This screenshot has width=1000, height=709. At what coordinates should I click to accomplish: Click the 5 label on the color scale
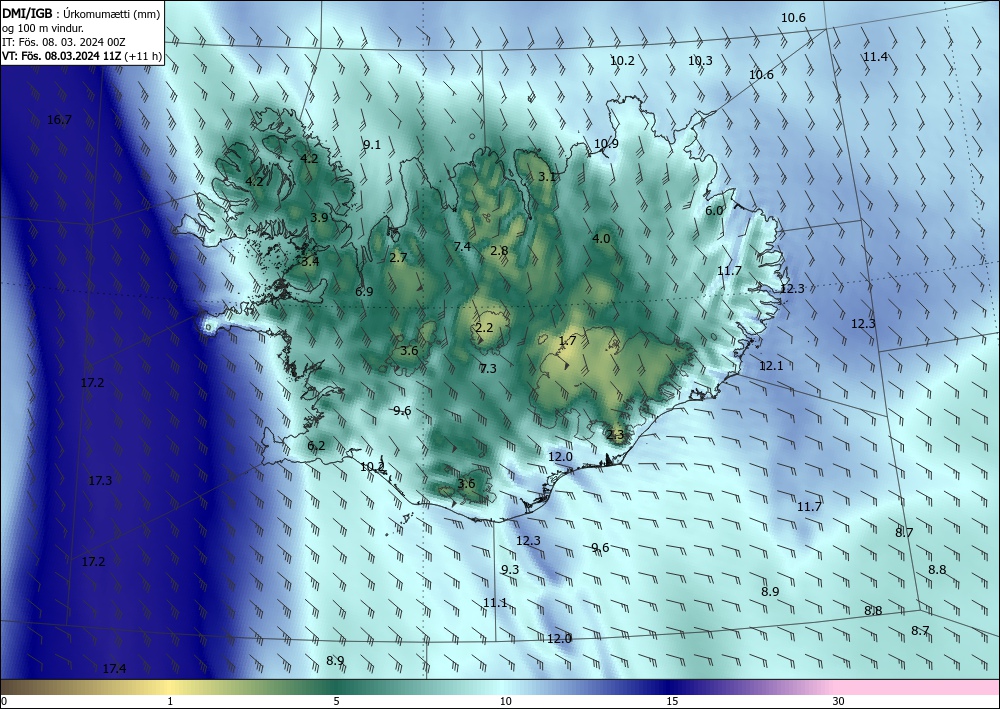(336, 701)
